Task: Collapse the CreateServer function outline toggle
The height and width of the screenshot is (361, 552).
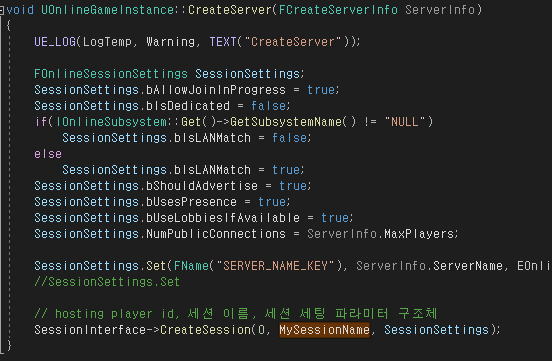Action: [x=2, y=11]
